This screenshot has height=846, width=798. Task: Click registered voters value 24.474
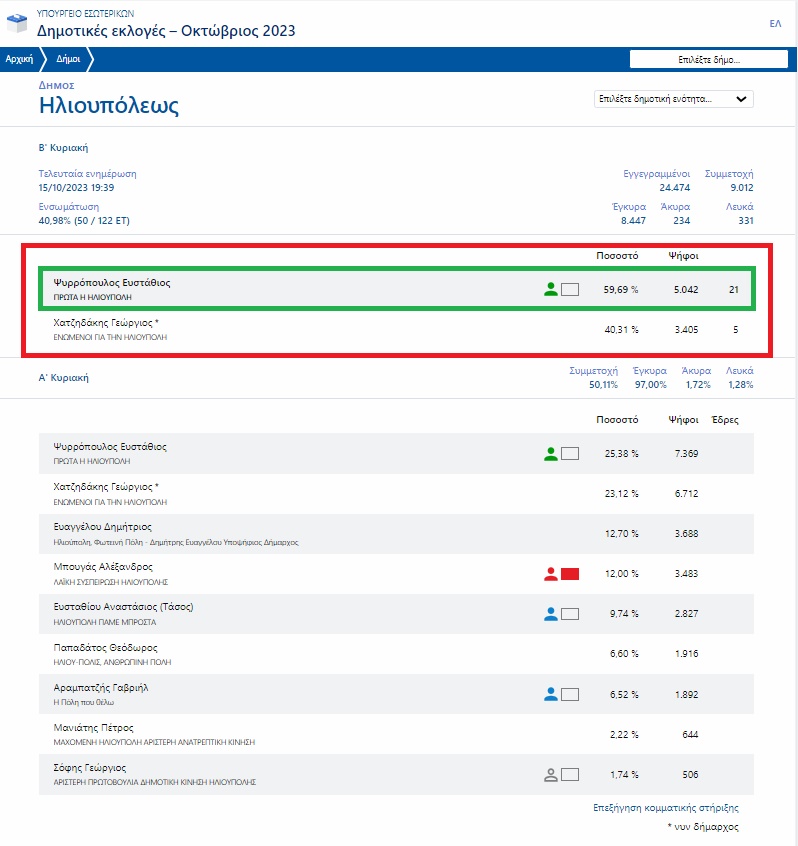[x=674, y=188]
